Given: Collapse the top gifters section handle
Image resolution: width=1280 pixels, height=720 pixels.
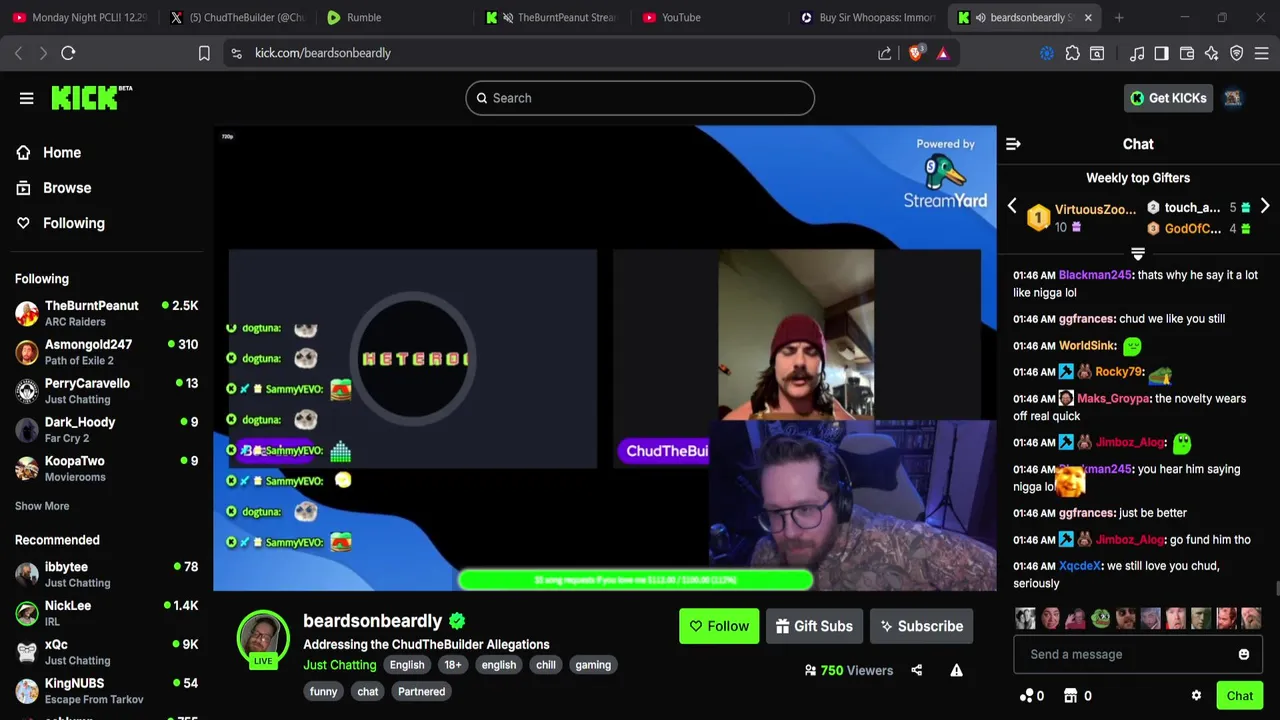Looking at the screenshot, I should [1138, 253].
